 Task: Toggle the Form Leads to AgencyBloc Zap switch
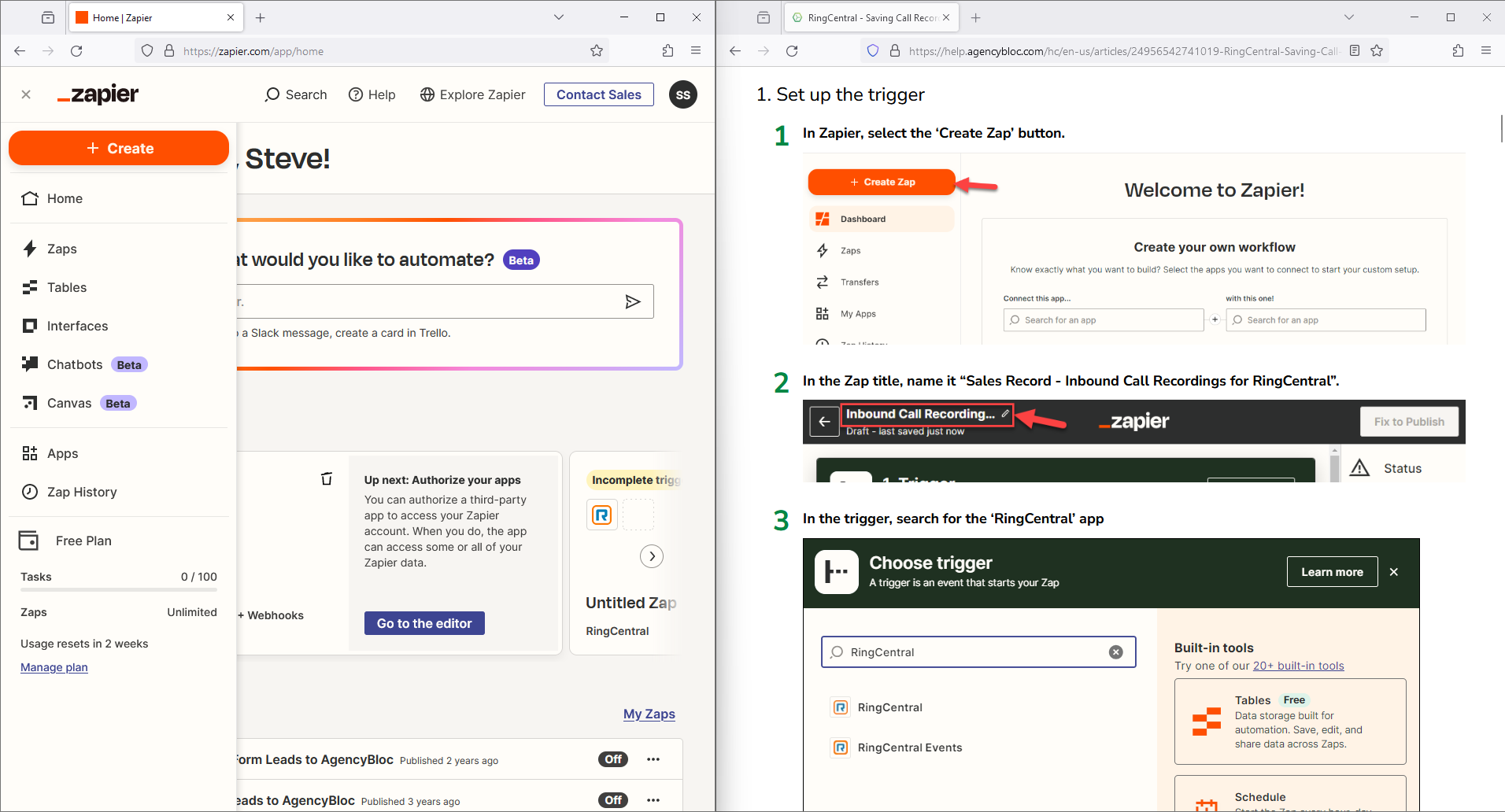[613, 759]
